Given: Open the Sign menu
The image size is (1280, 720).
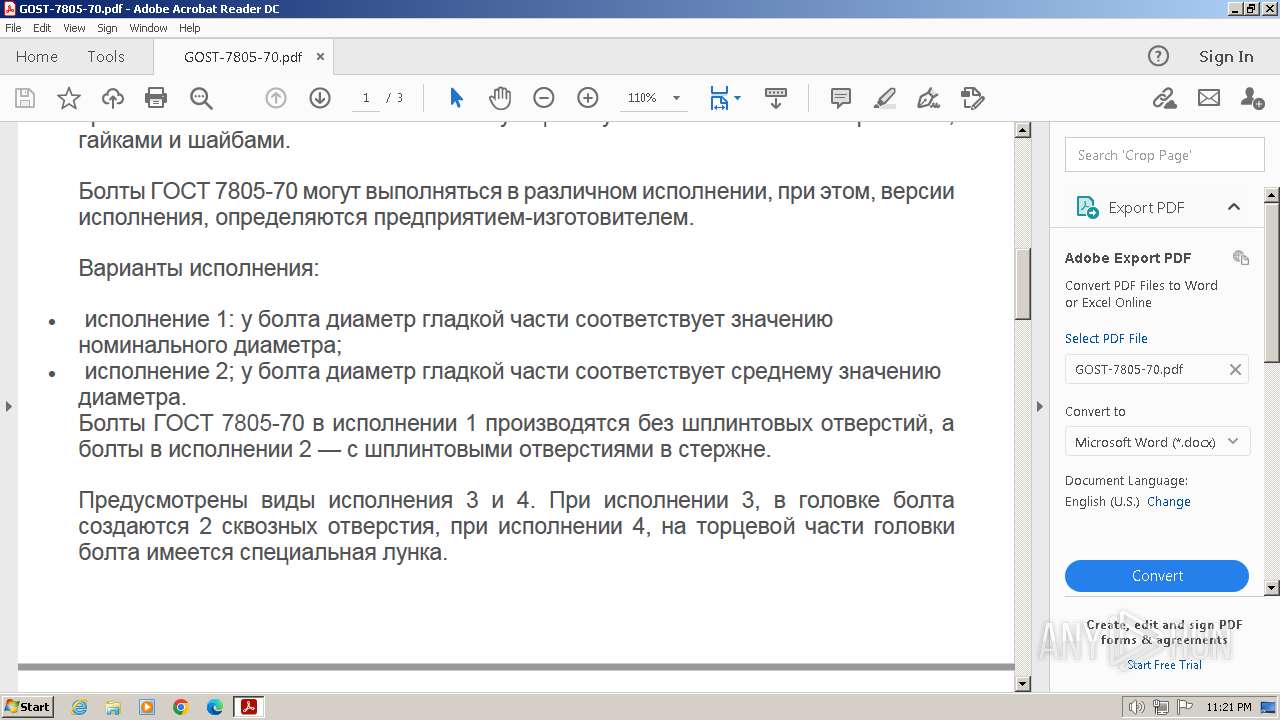Looking at the screenshot, I should coord(107,28).
